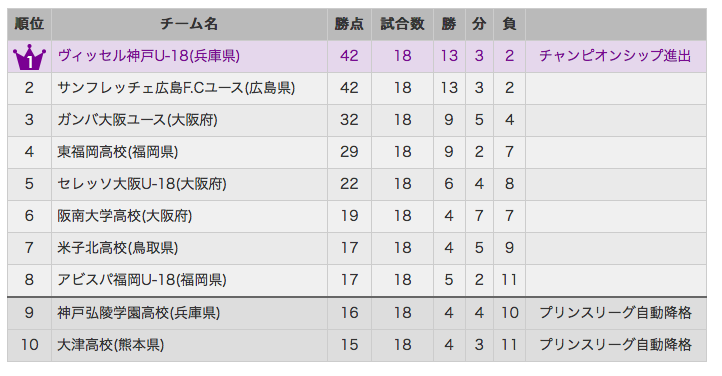Click プリンスリーグ自動降格 note in rank 9 row
722x376 pixels.
click(x=616, y=313)
